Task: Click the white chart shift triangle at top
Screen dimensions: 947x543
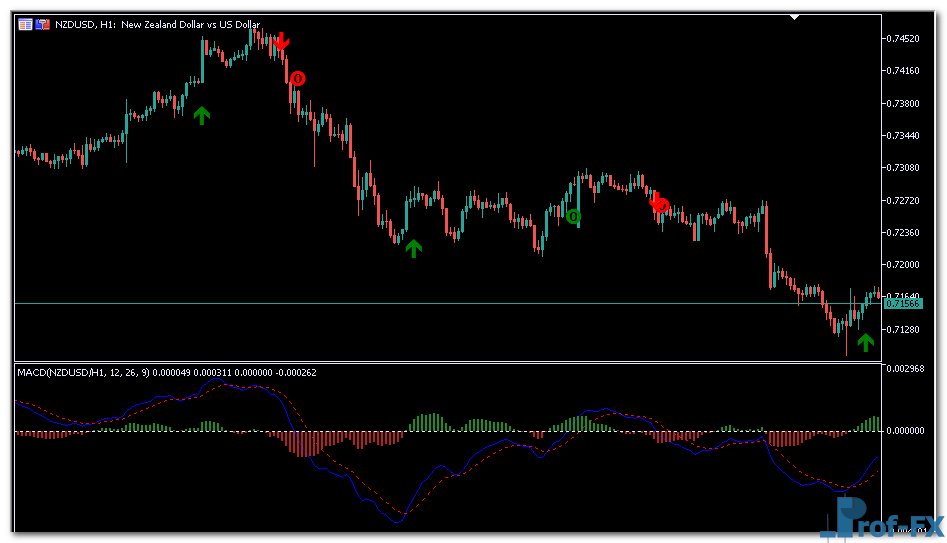Action: pos(795,17)
